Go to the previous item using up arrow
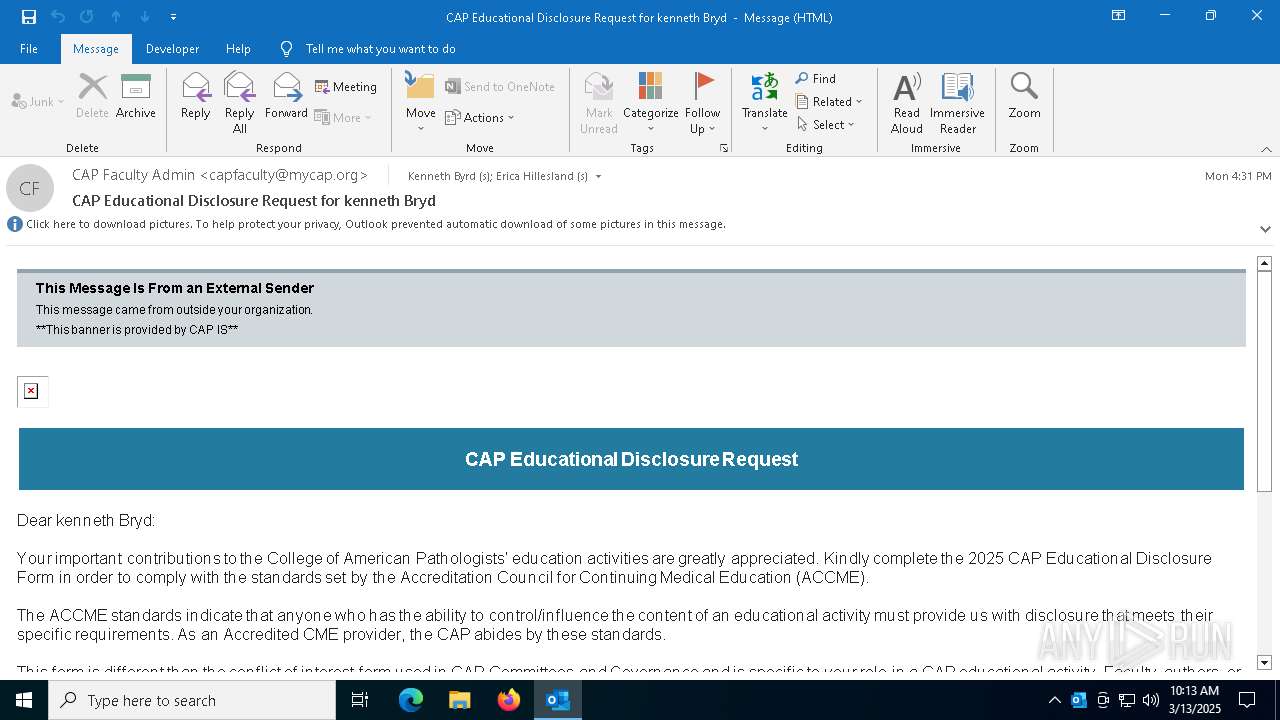The image size is (1280, 720). [116, 17]
